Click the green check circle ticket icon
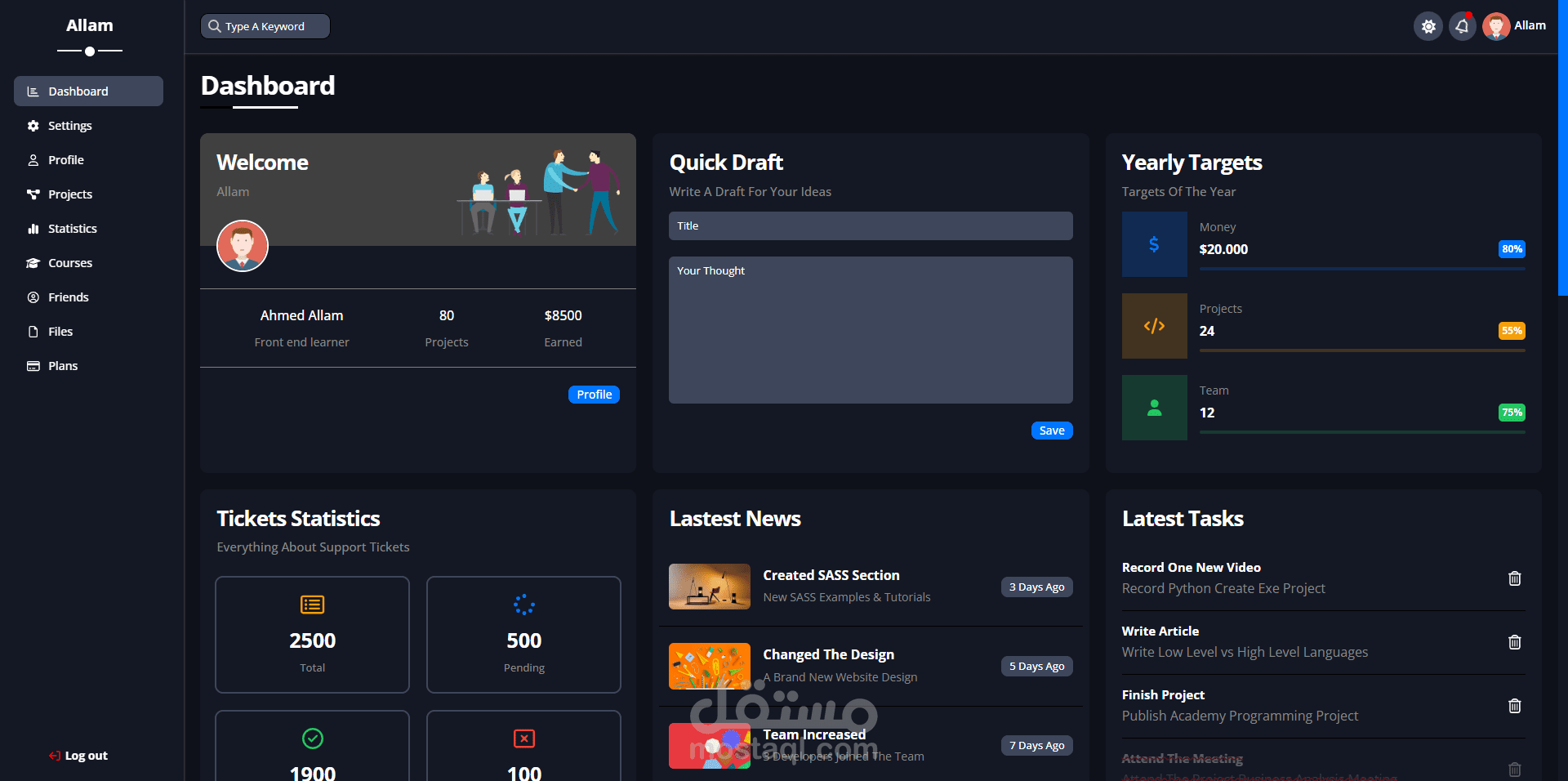Image resolution: width=1568 pixels, height=781 pixels. coord(313,739)
